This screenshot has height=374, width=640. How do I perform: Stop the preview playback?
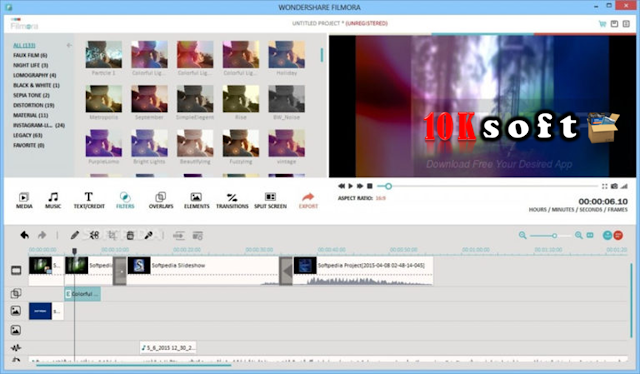click(369, 186)
